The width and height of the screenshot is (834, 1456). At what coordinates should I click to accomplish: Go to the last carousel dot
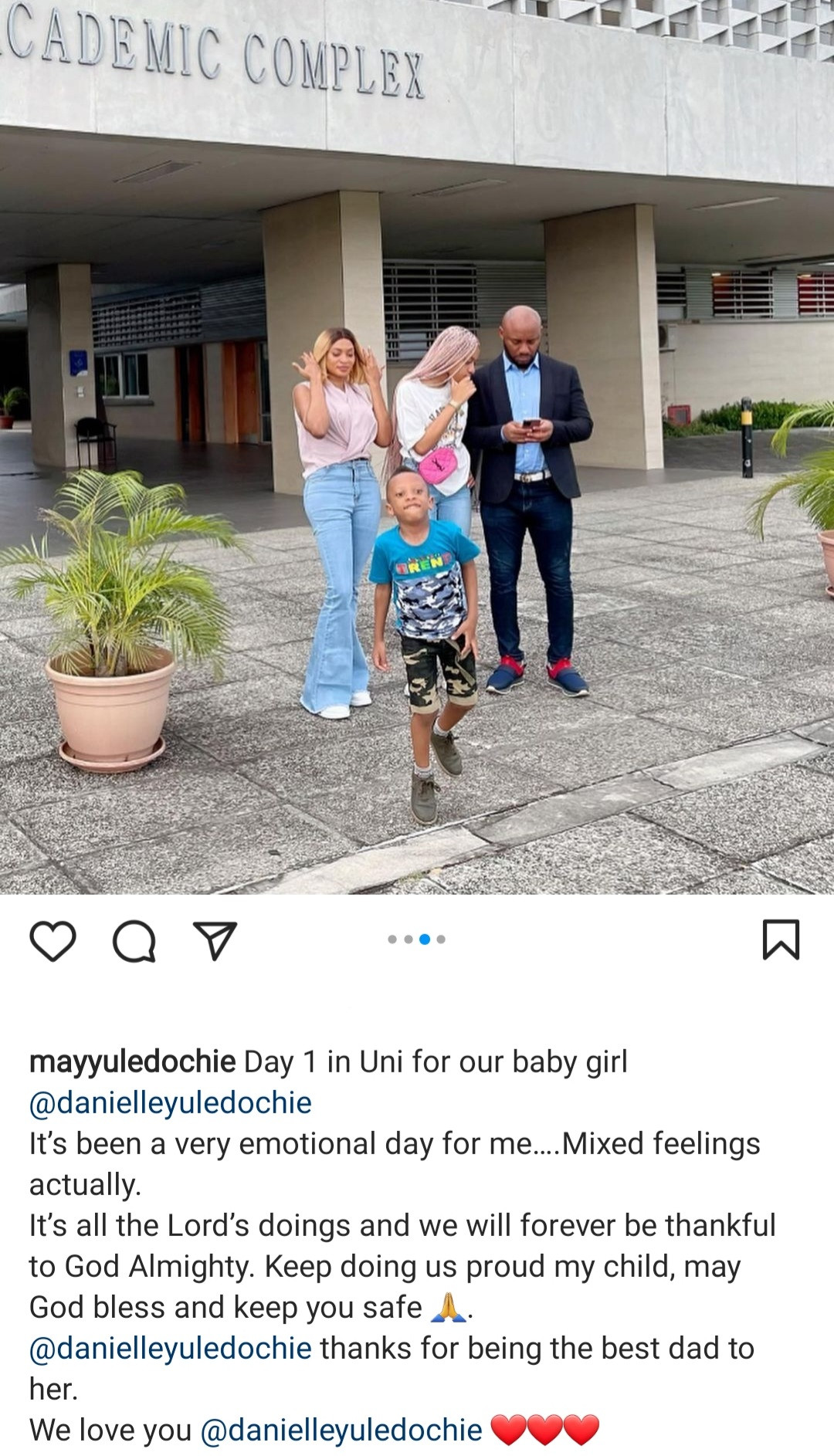click(x=441, y=940)
